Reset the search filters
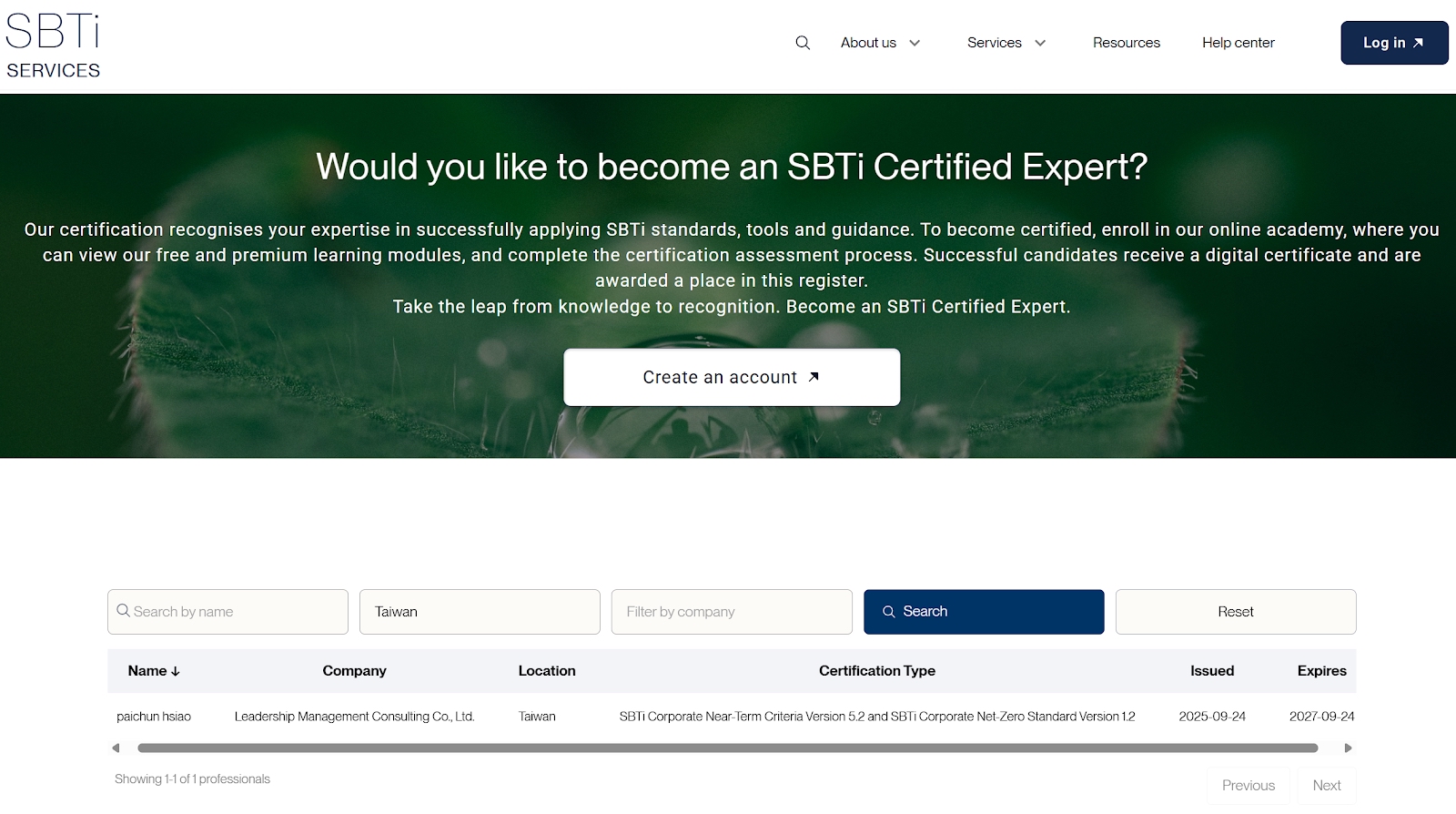This screenshot has height=814, width=1456. [1235, 612]
